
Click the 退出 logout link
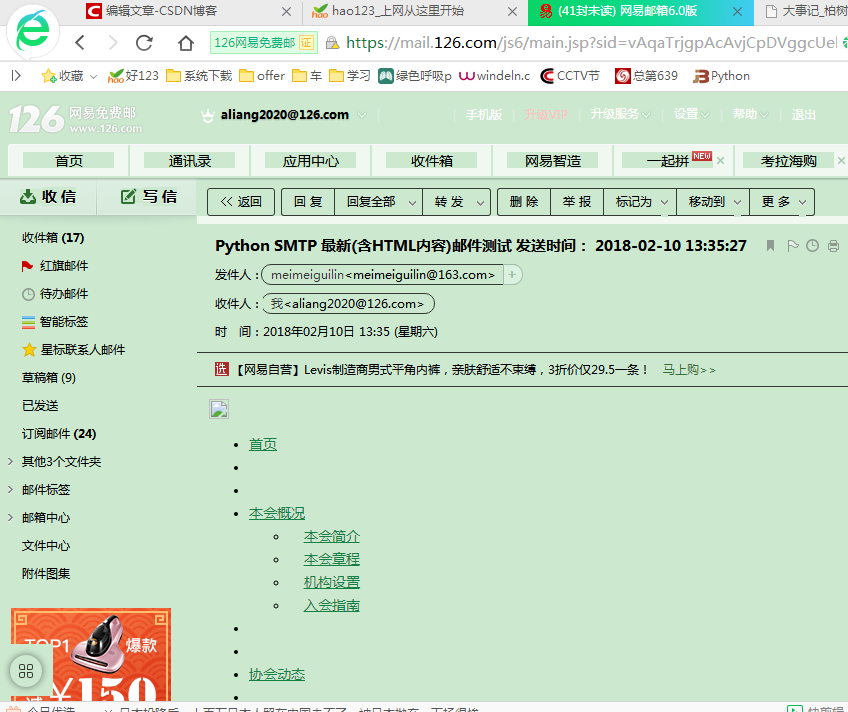803,115
